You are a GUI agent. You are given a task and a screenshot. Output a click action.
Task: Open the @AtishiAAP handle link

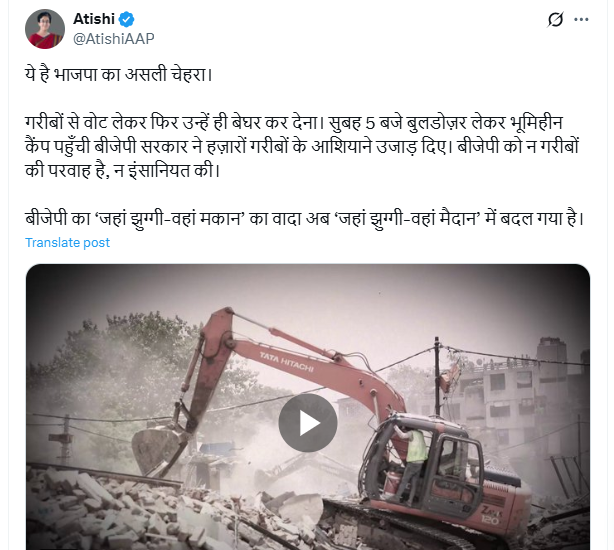114,39
